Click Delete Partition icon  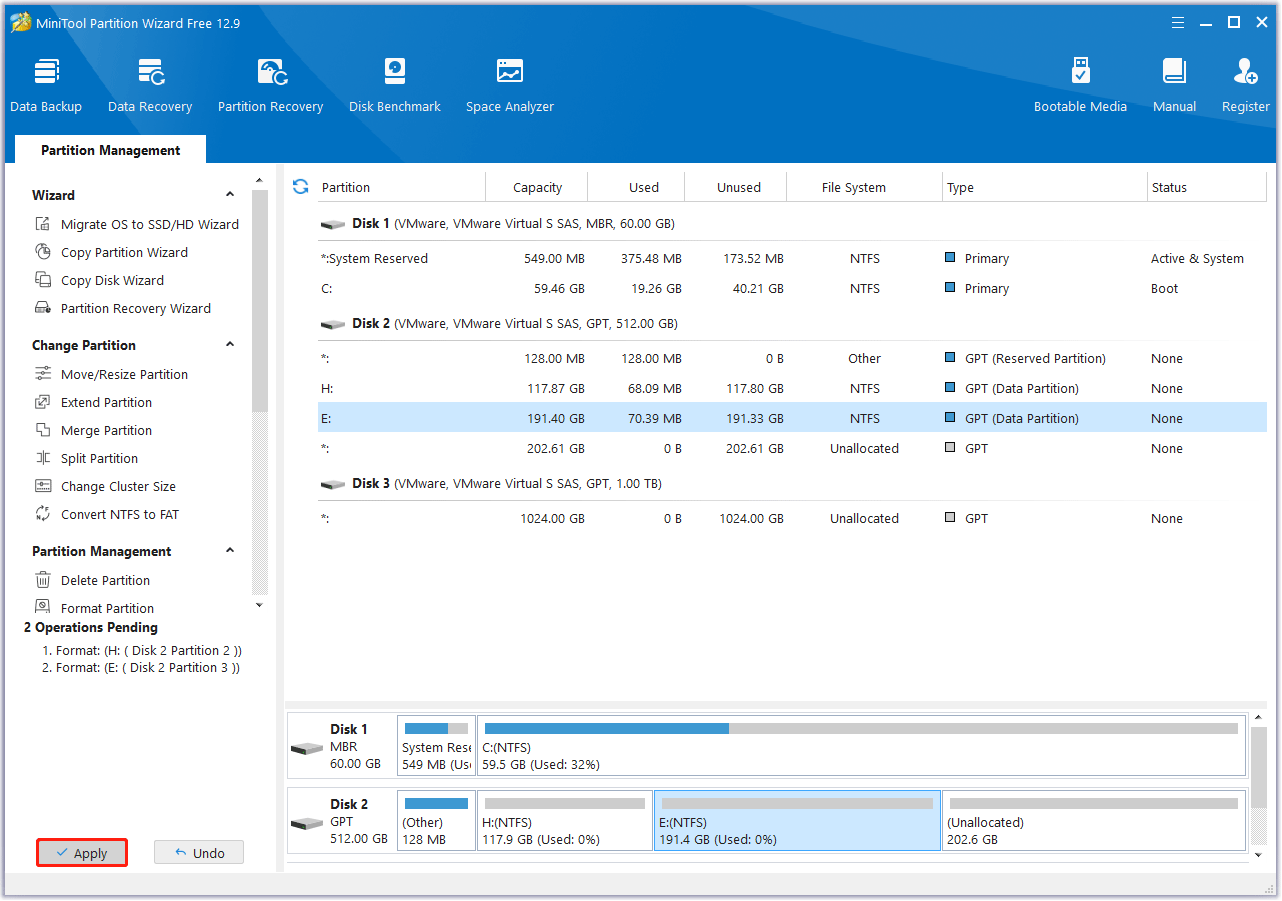(x=43, y=580)
